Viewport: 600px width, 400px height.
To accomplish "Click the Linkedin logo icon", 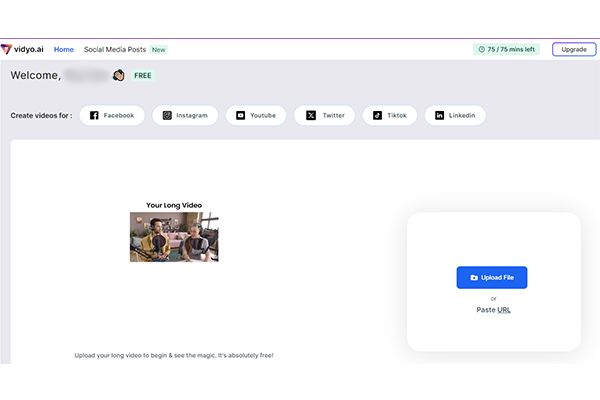I will [440, 115].
